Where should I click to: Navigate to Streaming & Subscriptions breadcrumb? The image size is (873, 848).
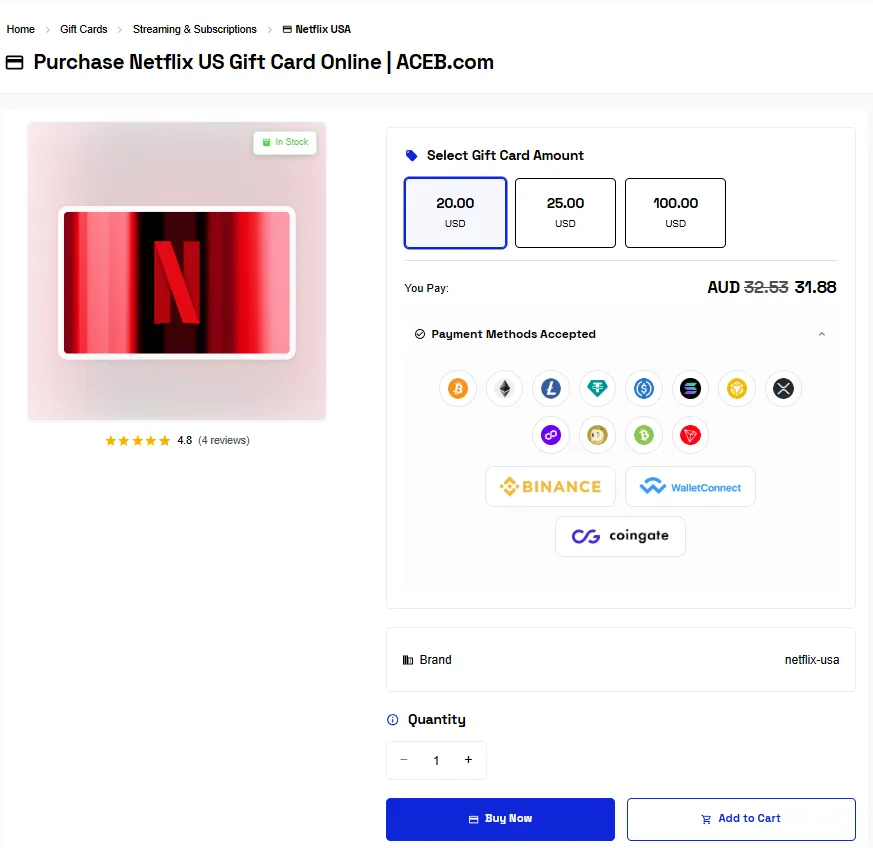[194, 29]
